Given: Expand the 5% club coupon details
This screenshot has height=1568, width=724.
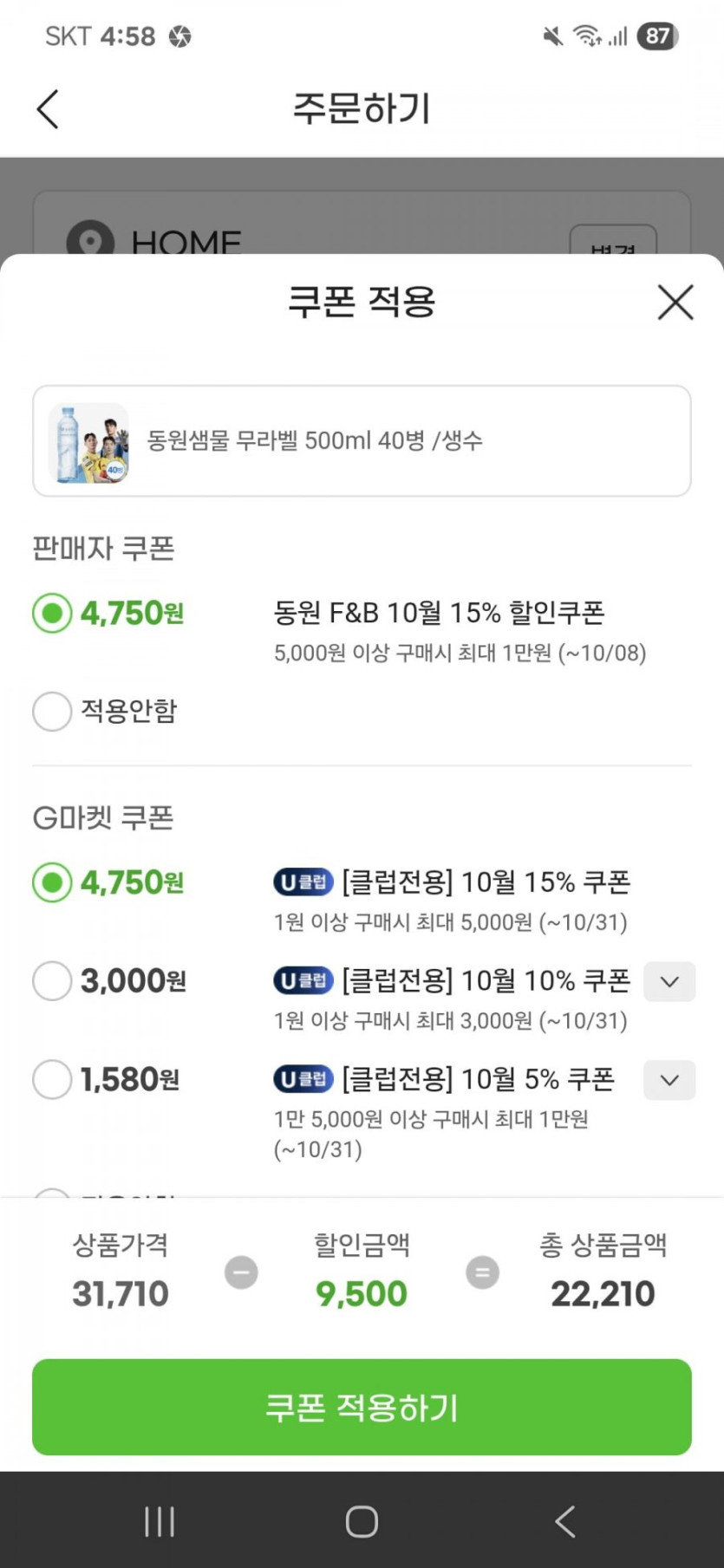Looking at the screenshot, I should click(669, 1081).
